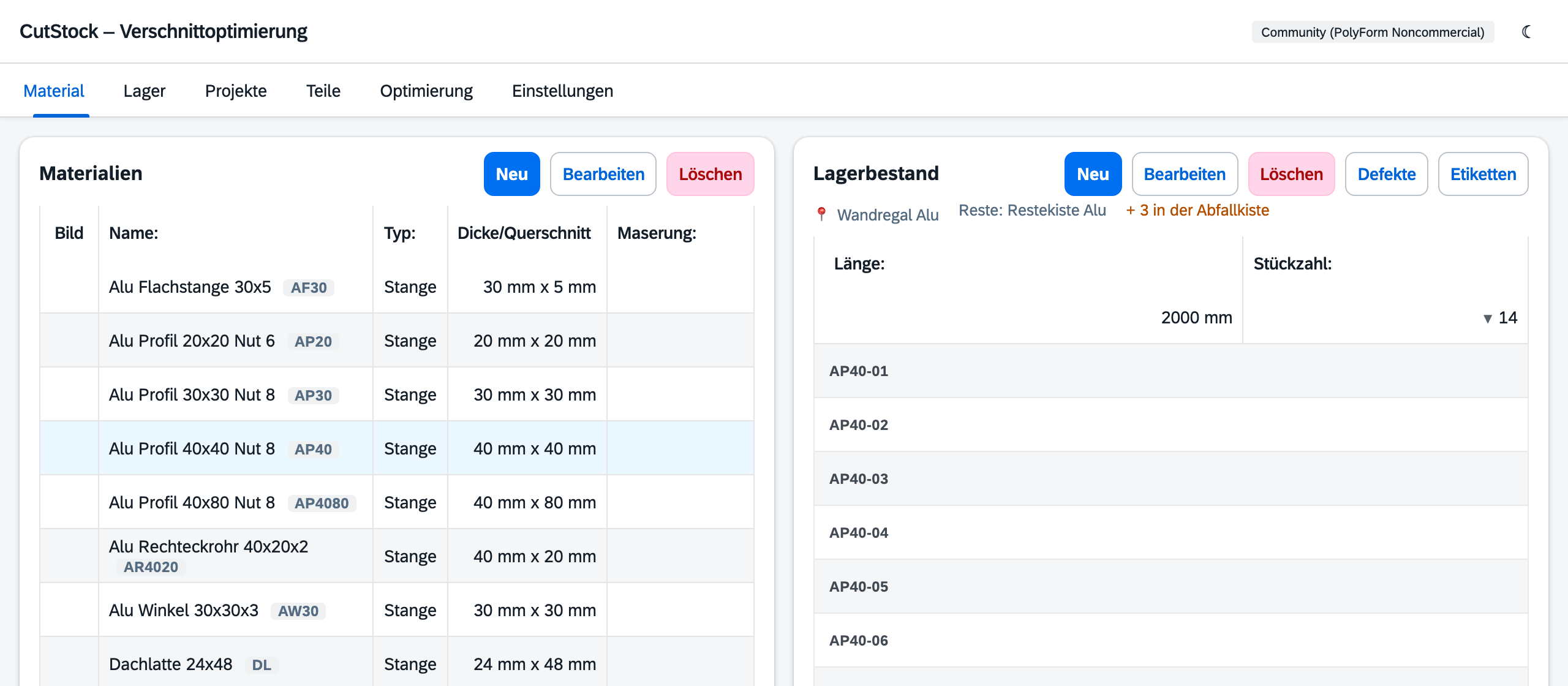
Task: Click the '+ 3 in der Abfallkiste' note
Action: [1197, 210]
